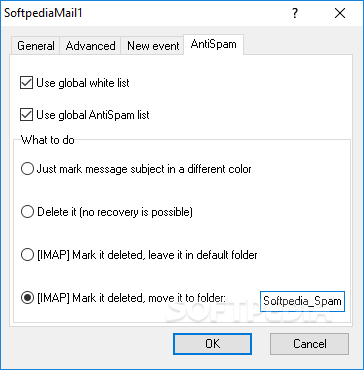Screen dimensions: 364x370
Task: Go to the New event tab
Action: [153, 46]
